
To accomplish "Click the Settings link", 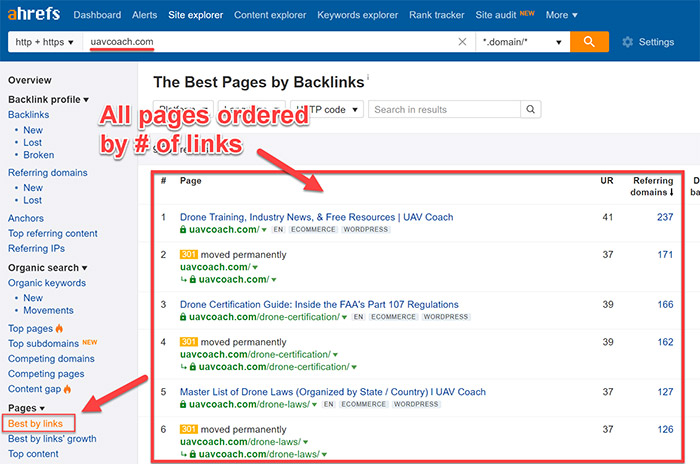I will (656, 42).
